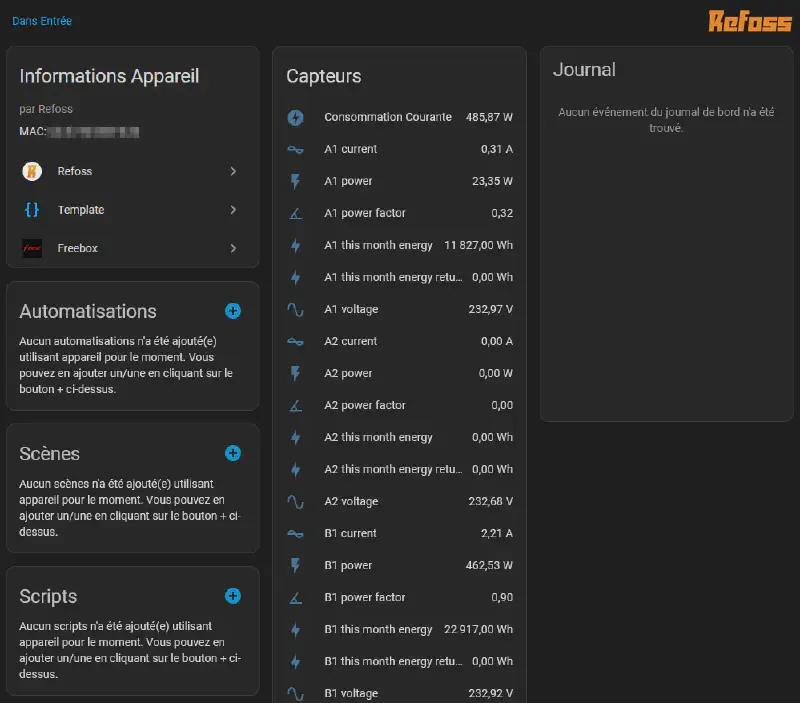The image size is (800, 703).
Task: Click the Freebox integration icon
Action: point(32,248)
